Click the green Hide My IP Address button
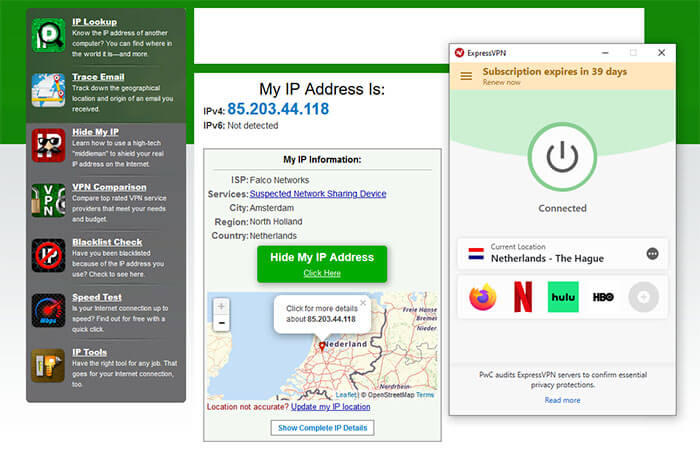The image size is (700, 451). click(322, 264)
